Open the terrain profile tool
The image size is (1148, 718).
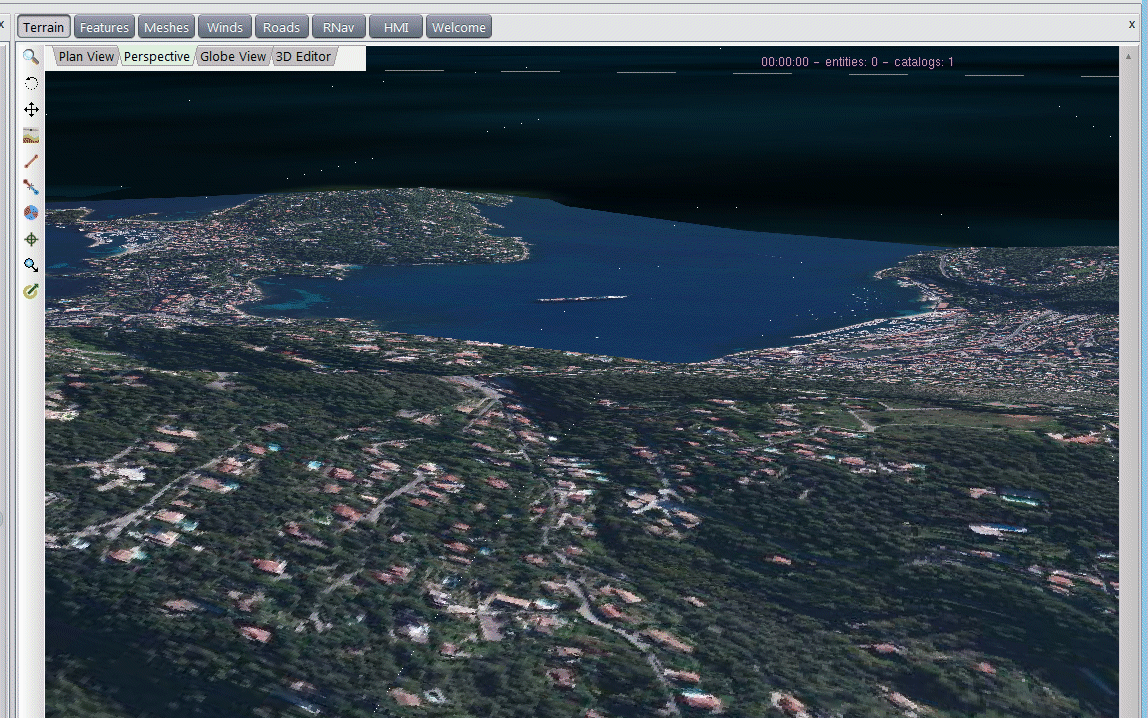pyautogui.click(x=31, y=135)
